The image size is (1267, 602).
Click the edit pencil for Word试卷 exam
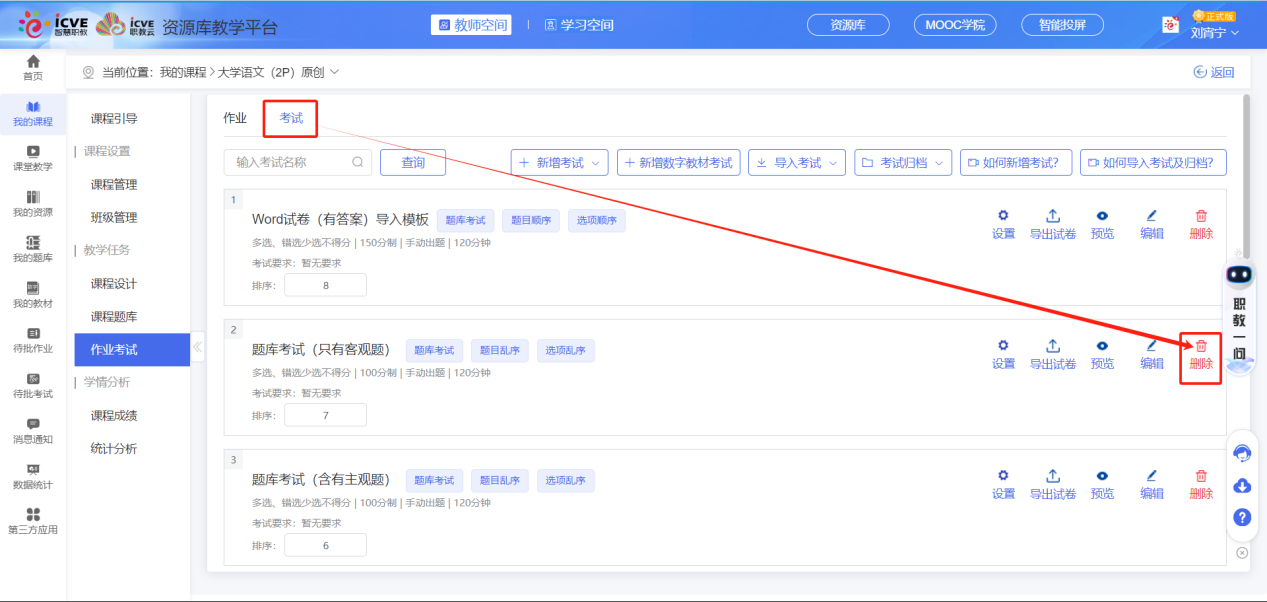(1151, 216)
